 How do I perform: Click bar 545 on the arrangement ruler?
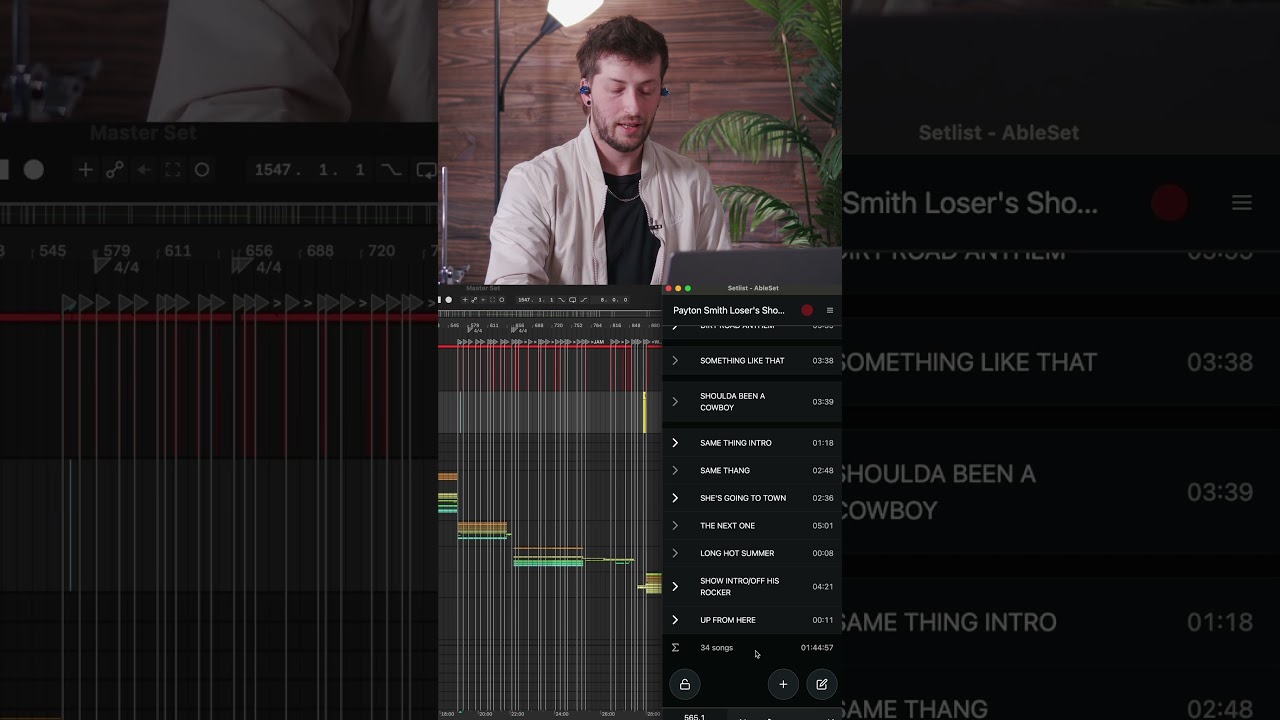coord(454,325)
